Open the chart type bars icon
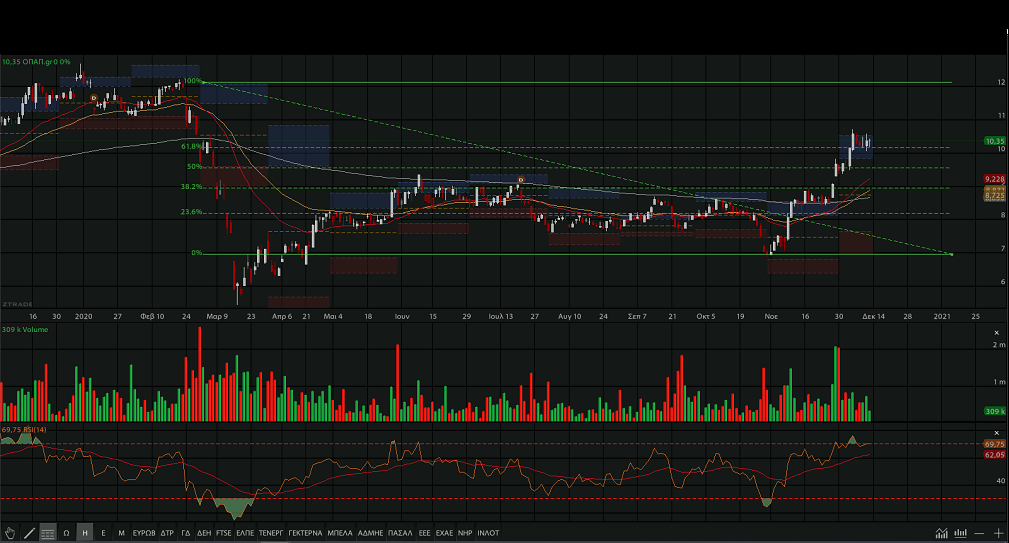Screen dimensions: 1009x543 point(961,533)
